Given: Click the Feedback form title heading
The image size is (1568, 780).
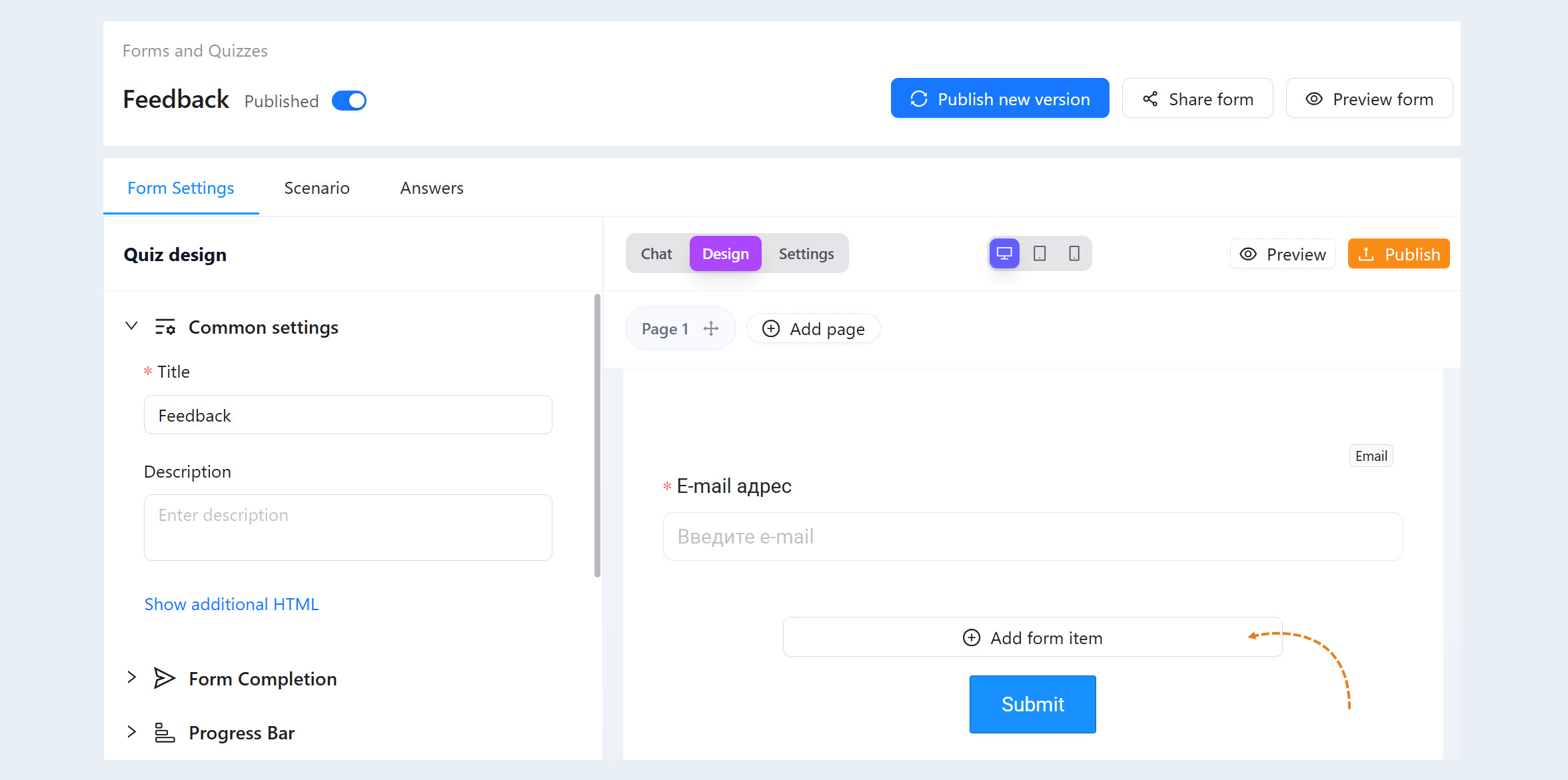Looking at the screenshot, I should pyautogui.click(x=176, y=99).
